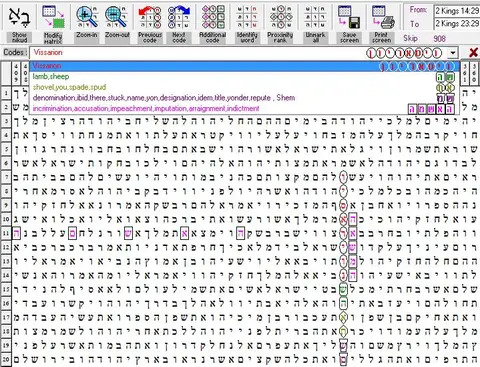Viewport: 480px width, 367px height.
Task: Select the shovel,you,spade,spud code entry
Action: click(245, 87)
